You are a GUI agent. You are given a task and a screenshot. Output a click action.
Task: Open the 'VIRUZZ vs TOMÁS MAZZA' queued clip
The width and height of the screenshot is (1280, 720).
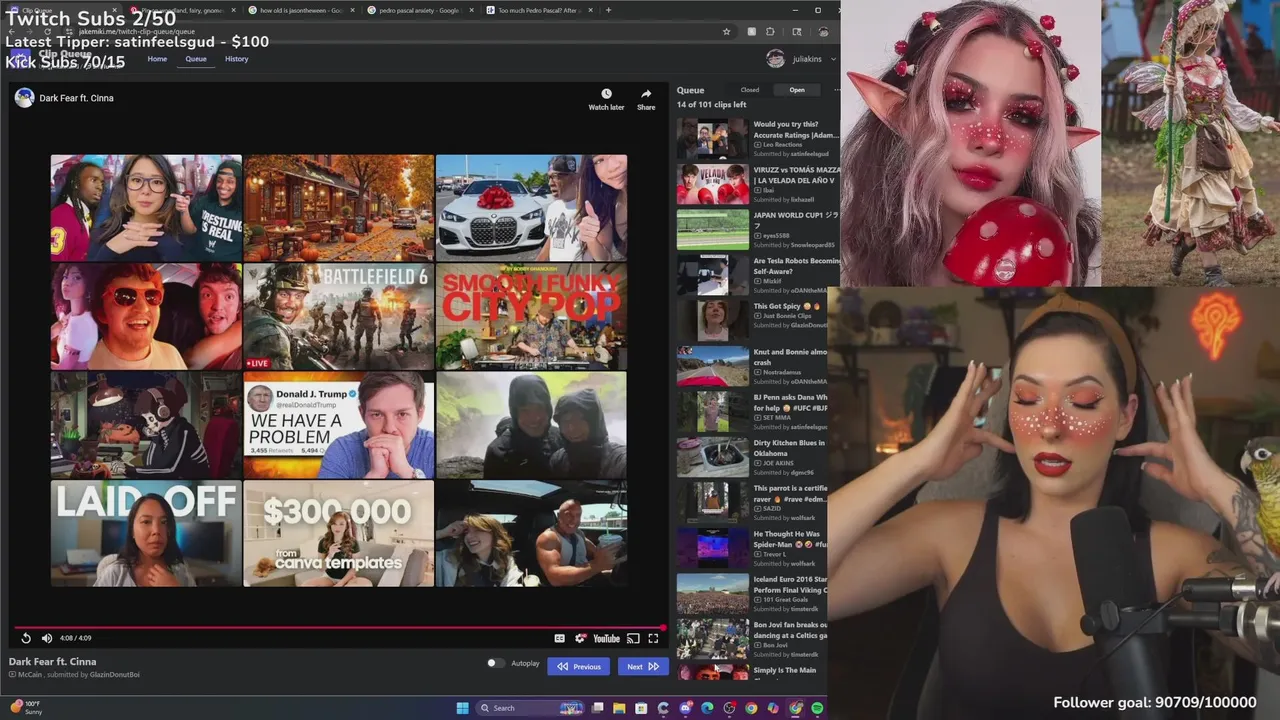758,185
